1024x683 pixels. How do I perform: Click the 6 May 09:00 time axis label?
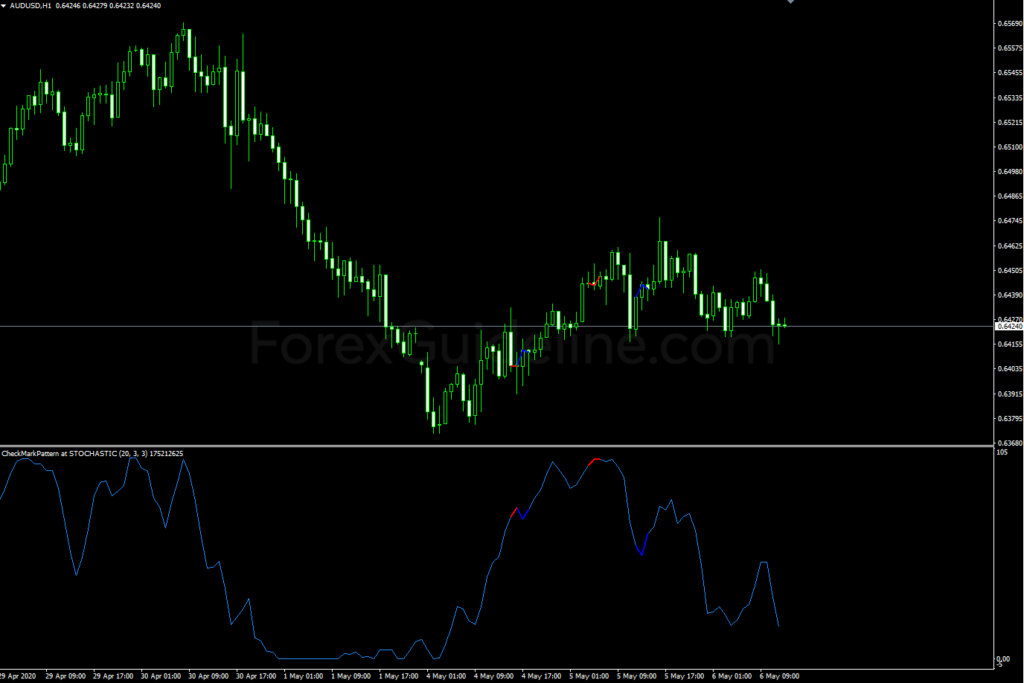pos(779,675)
